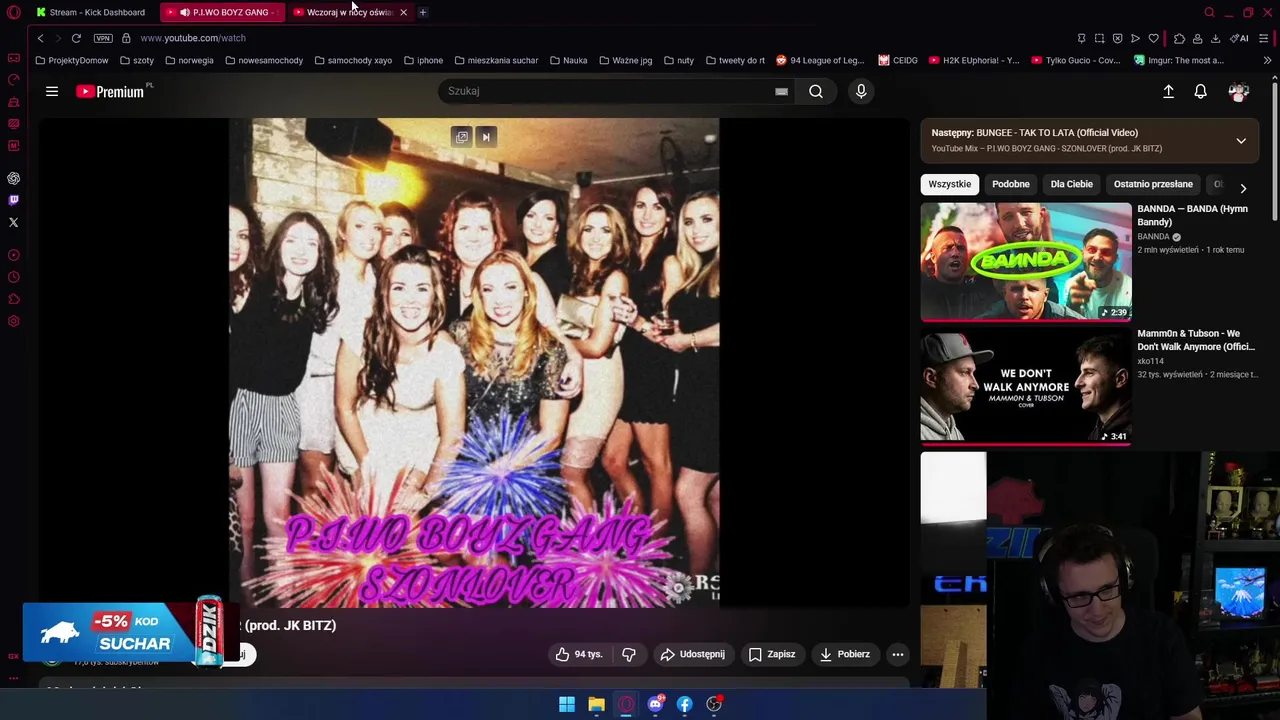Open Extensions cube icon in sidebar
This screenshot has width=1280, height=720.
tap(14, 299)
